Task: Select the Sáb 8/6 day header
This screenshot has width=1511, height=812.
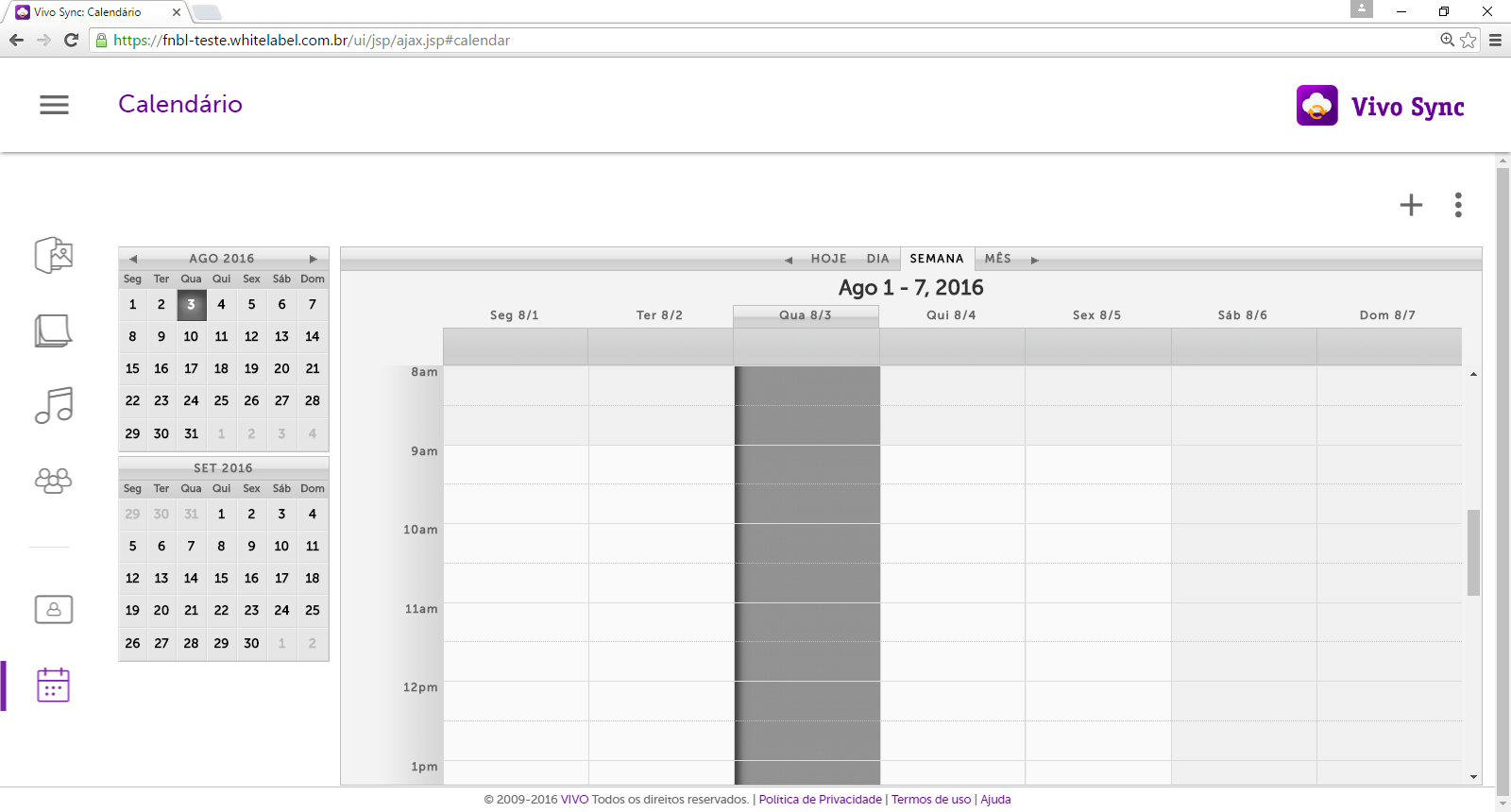Action: pos(1243,315)
